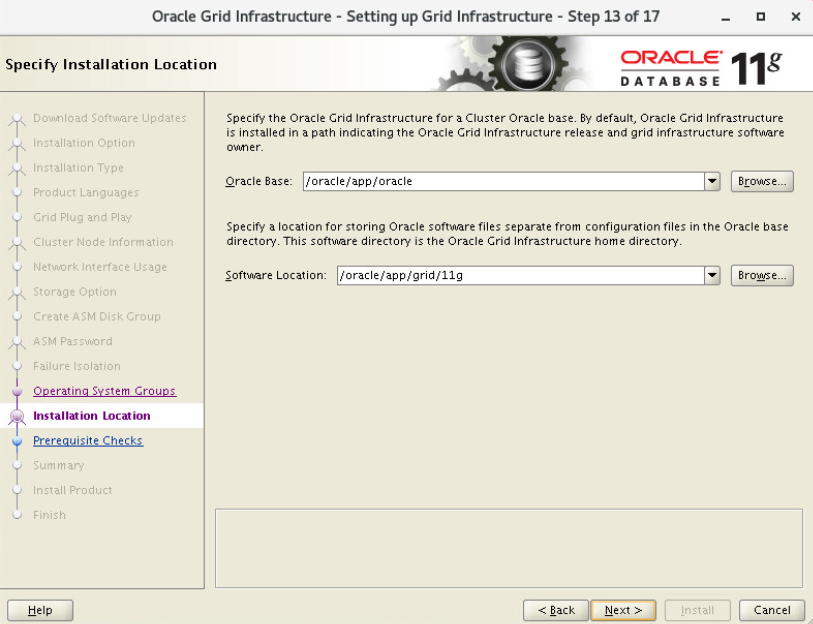Click the disabled Install button

pos(697,610)
